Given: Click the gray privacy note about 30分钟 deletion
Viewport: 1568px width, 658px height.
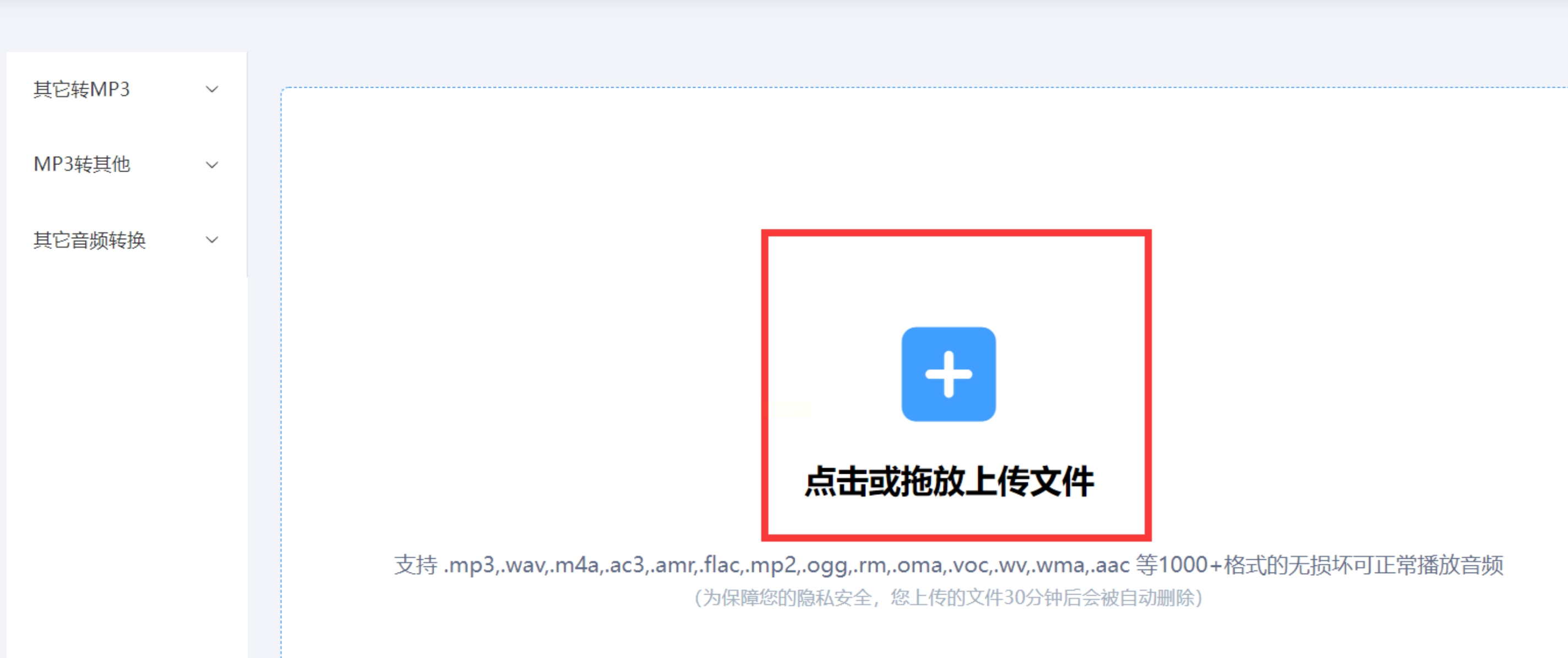Looking at the screenshot, I should (x=949, y=598).
